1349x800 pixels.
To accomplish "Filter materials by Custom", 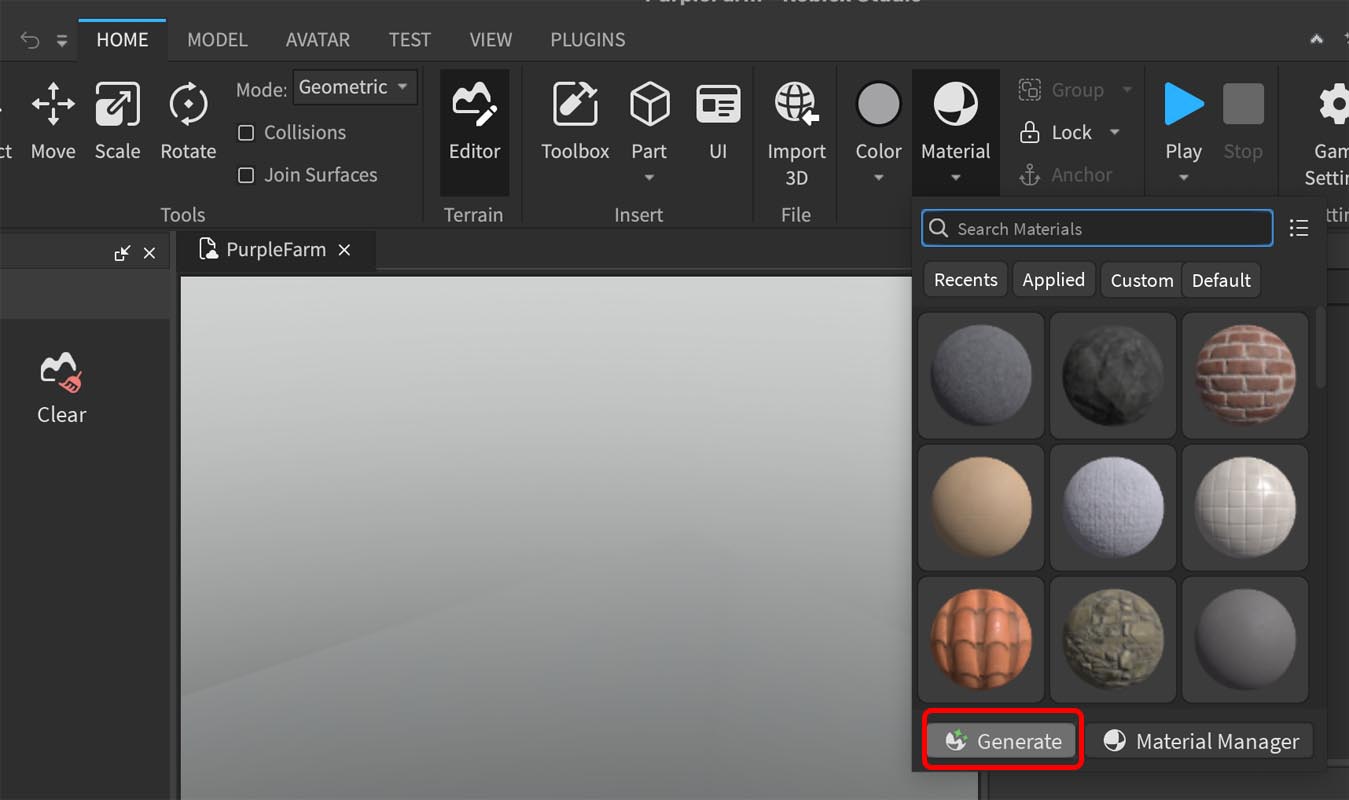I will pyautogui.click(x=1141, y=280).
